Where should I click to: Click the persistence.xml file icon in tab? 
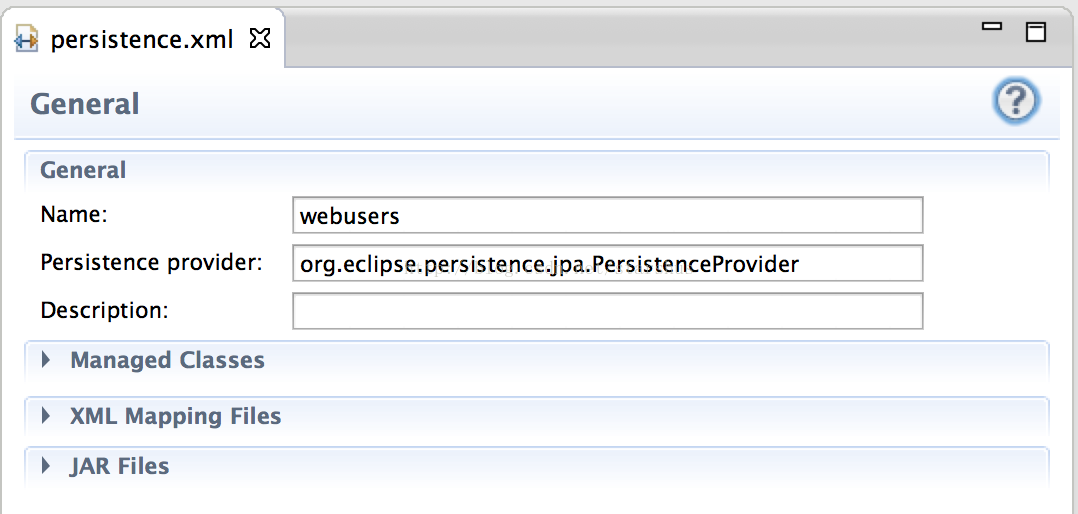(26, 41)
